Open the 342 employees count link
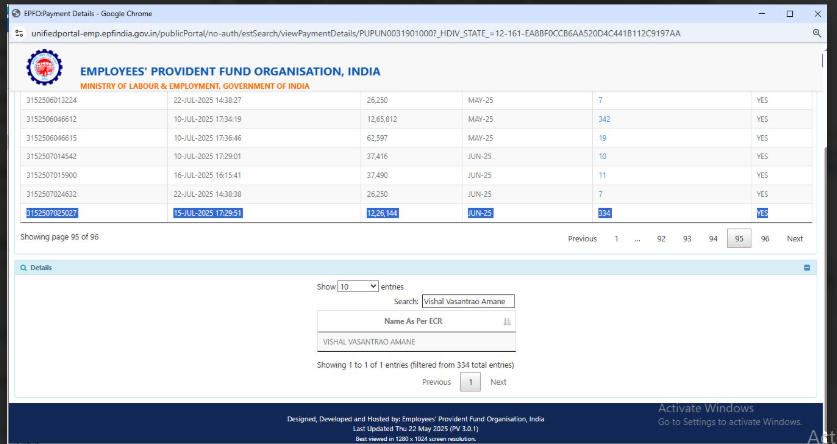The height and width of the screenshot is (444, 837). pyautogui.click(x=604, y=119)
